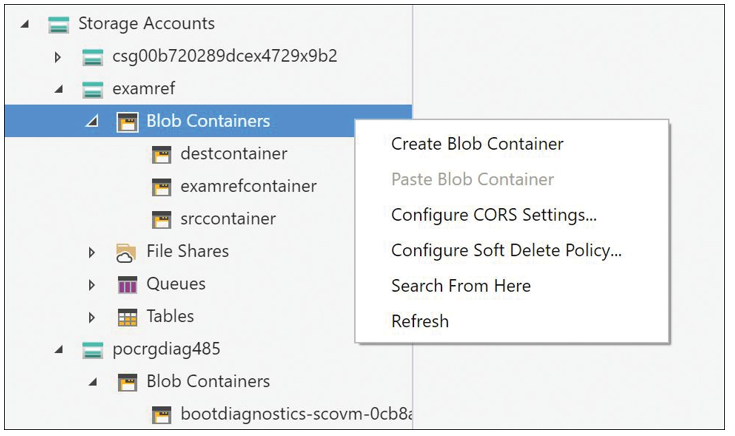The height and width of the screenshot is (436, 735).
Task: Click the Storage Accounts root icon
Action: click(x=59, y=24)
